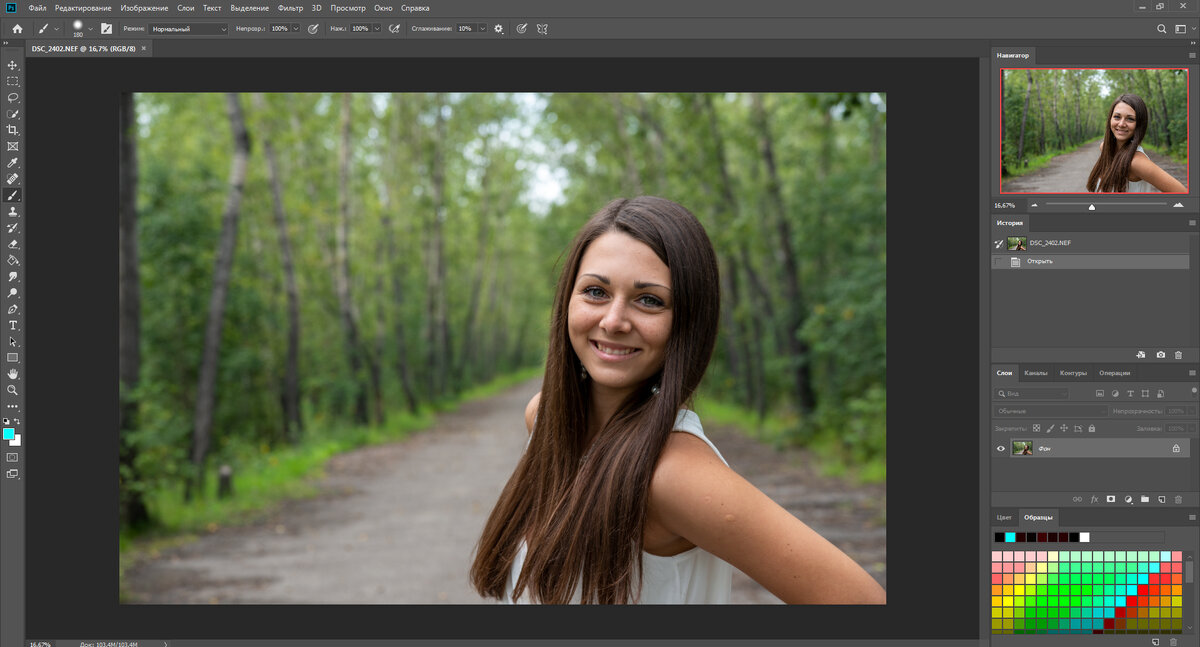This screenshot has height=647, width=1200.
Task: Open the Режим blend mode dropdown
Action: click(189, 29)
